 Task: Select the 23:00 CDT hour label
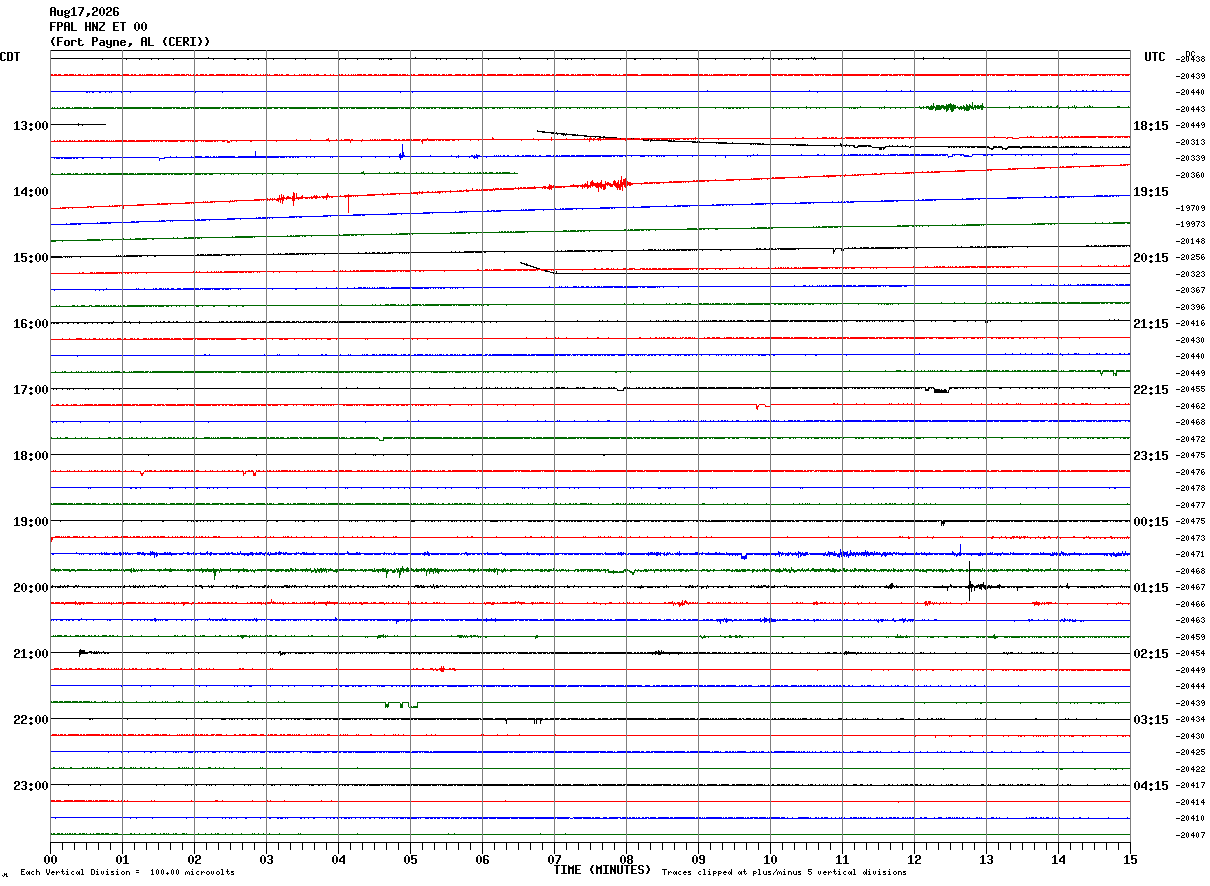coord(30,786)
